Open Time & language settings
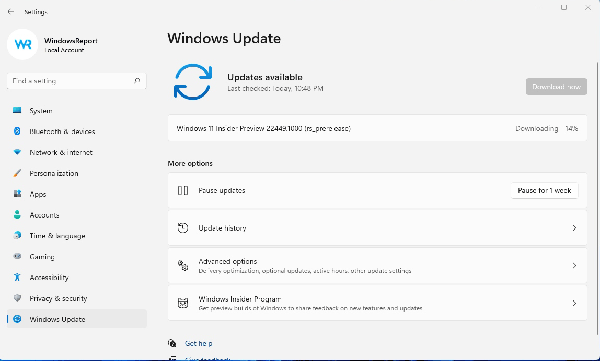 point(77,236)
